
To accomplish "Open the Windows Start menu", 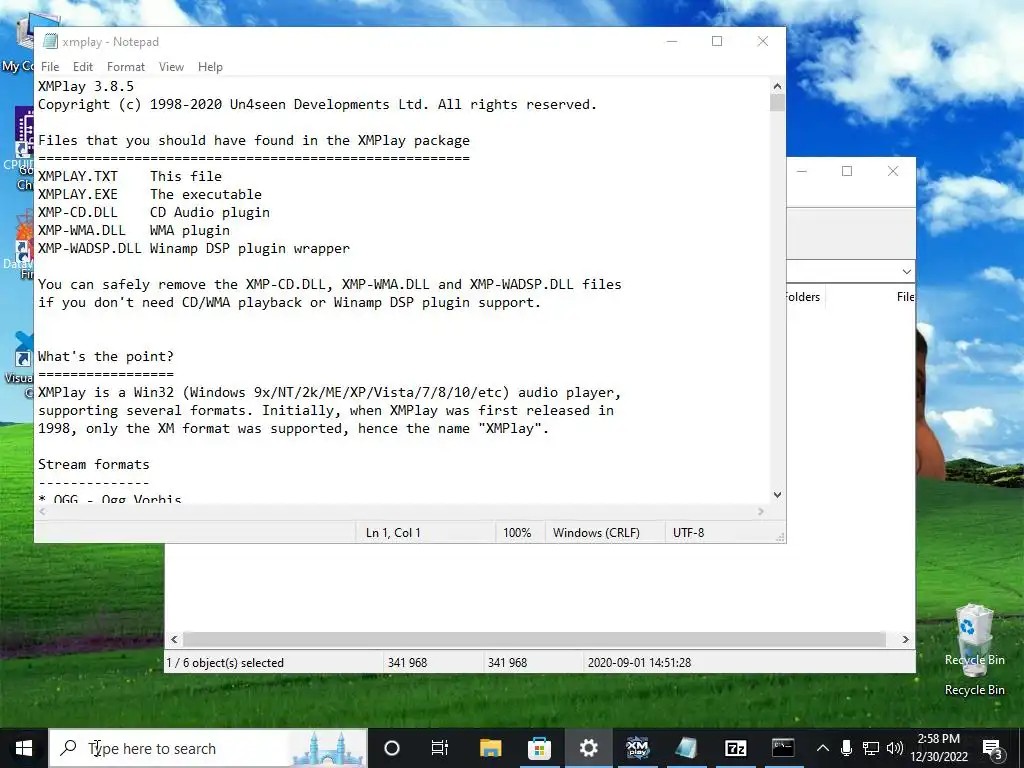I will [x=24, y=748].
